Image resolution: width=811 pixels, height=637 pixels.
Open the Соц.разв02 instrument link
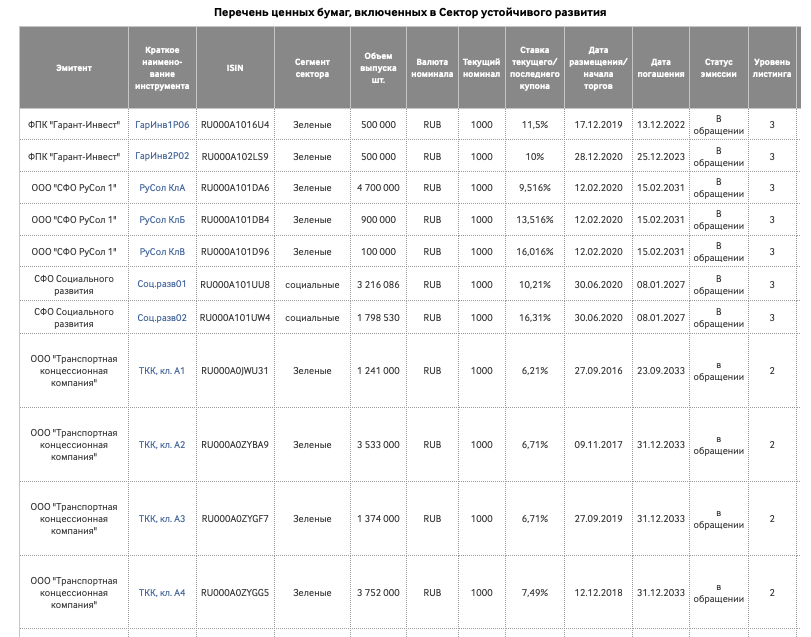pyautogui.click(x=162, y=317)
